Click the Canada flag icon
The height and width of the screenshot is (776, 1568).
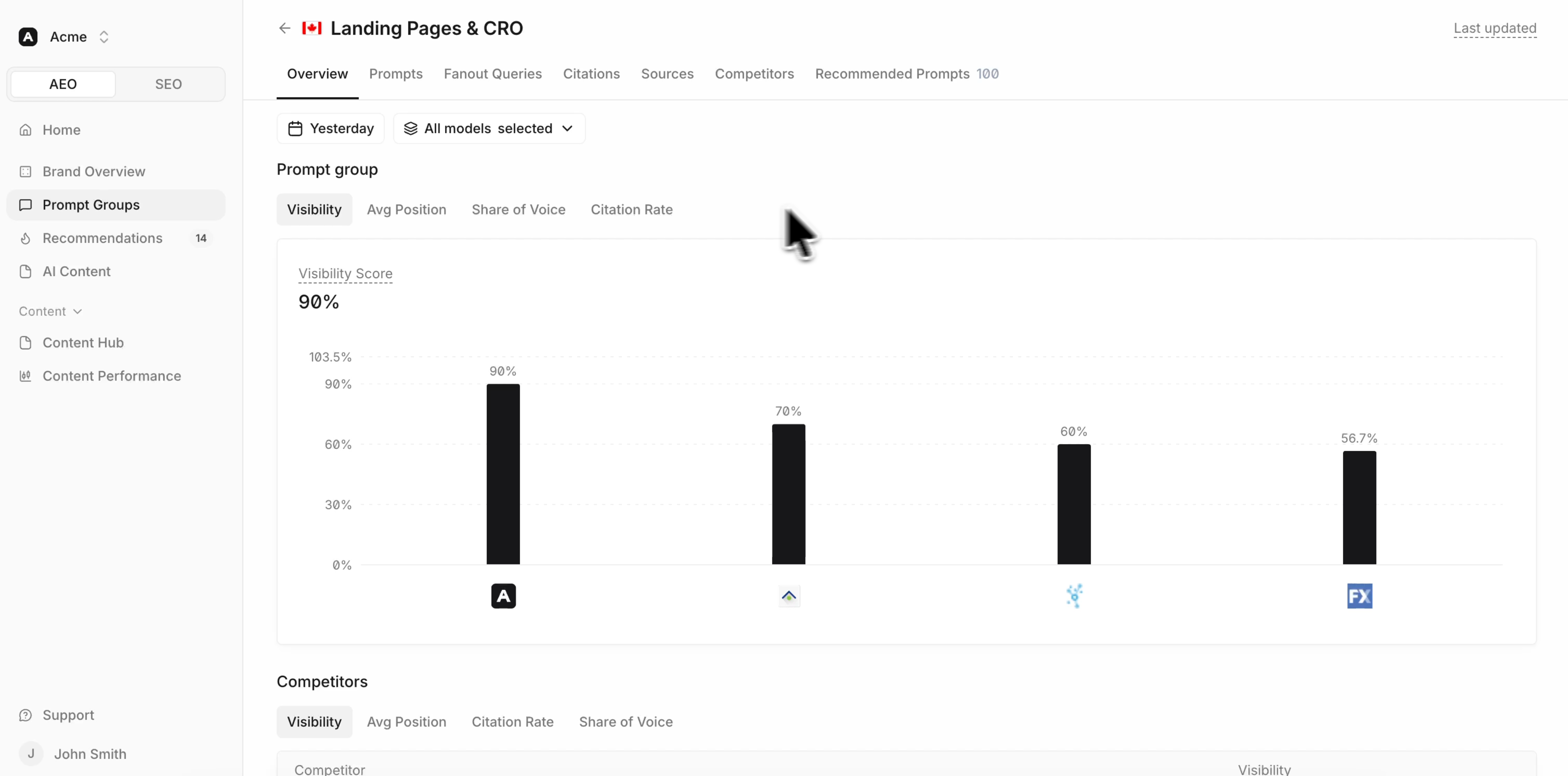pos(312,28)
